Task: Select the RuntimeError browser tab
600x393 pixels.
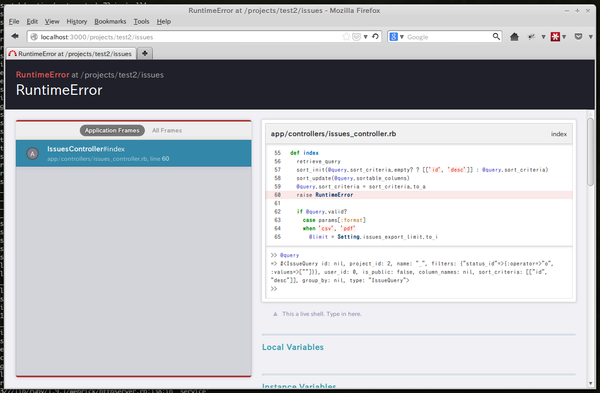Action: tap(71, 54)
